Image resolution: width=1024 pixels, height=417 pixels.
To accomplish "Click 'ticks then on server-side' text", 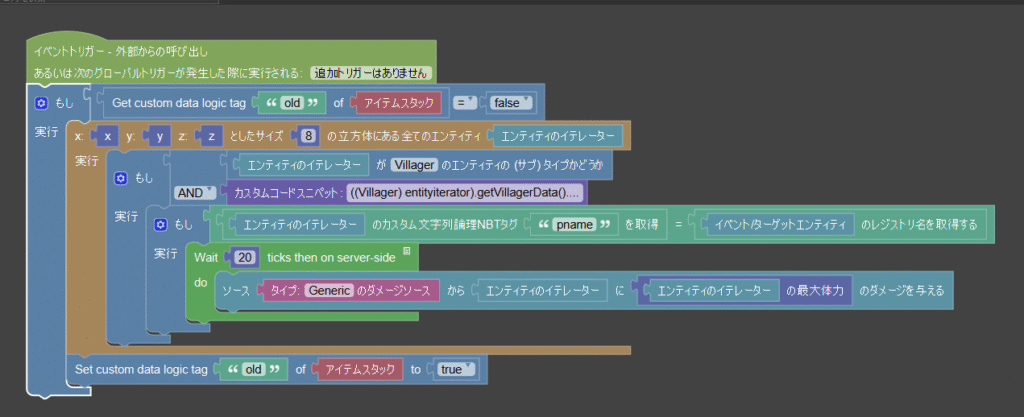I will (x=331, y=257).
